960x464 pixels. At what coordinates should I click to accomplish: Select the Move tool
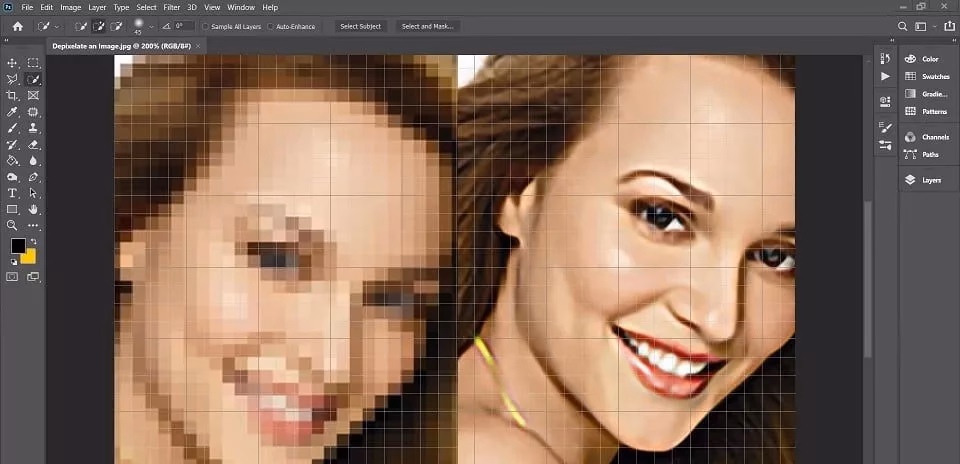pos(12,63)
